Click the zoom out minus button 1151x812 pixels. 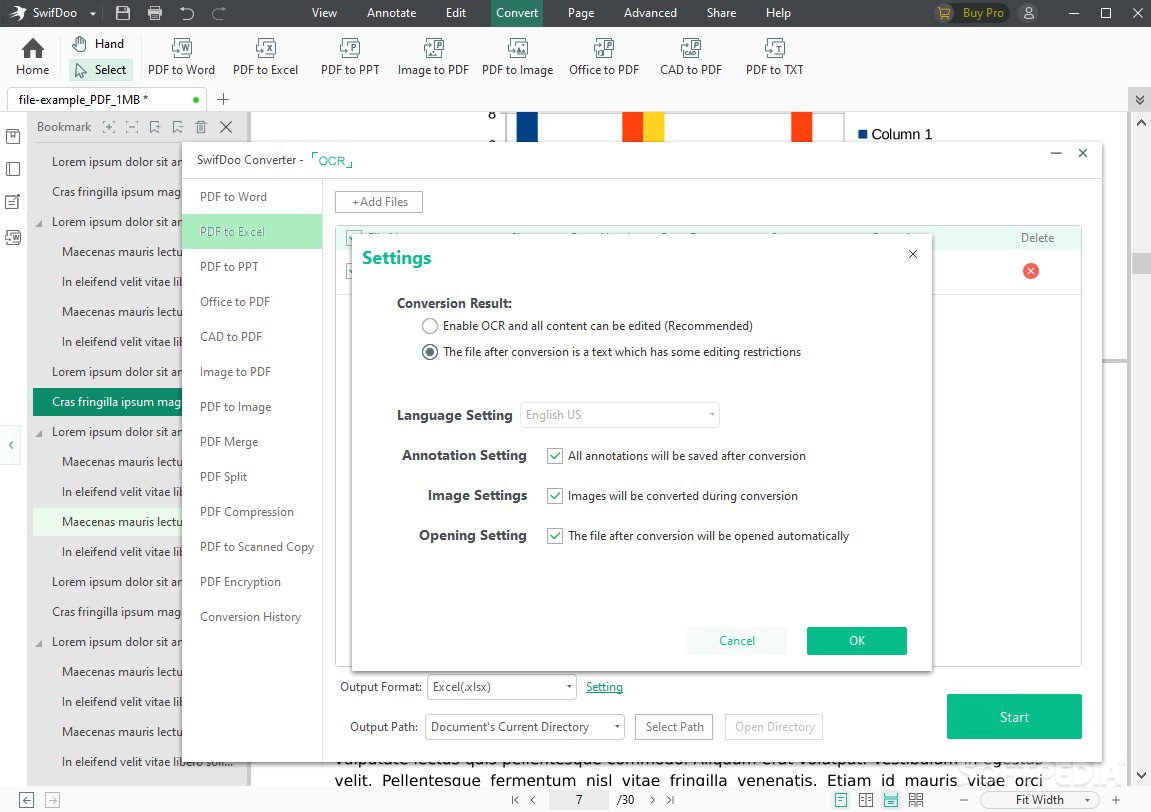point(964,800)
